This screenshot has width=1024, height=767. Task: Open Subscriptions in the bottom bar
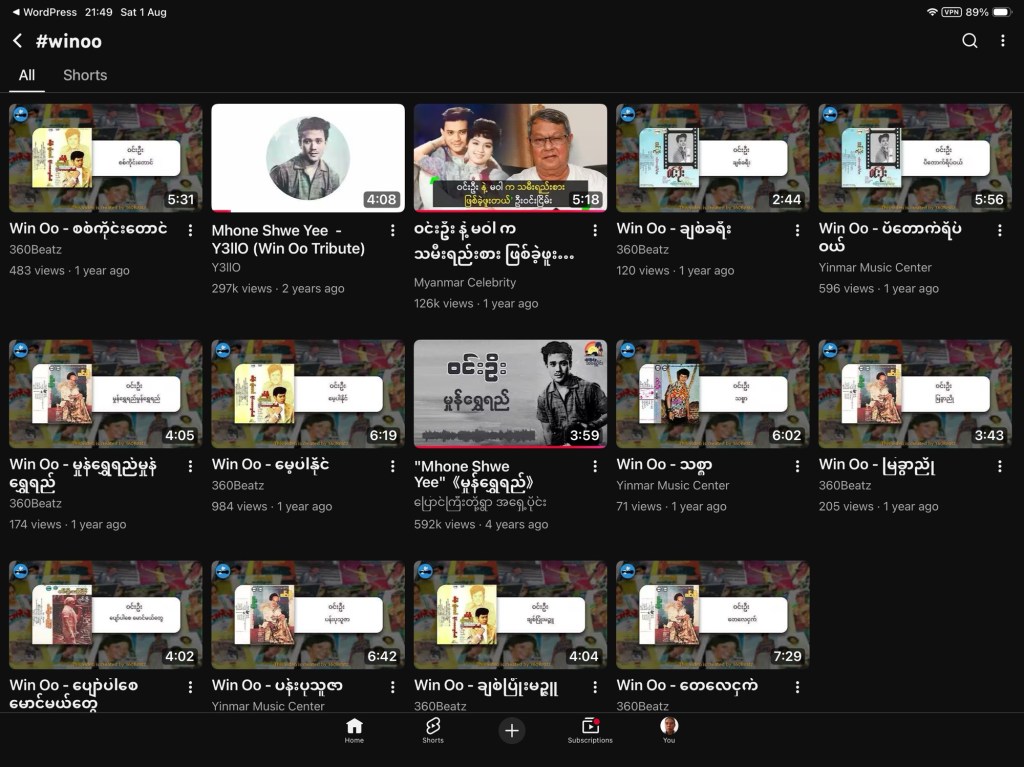(x=590, y=730)
